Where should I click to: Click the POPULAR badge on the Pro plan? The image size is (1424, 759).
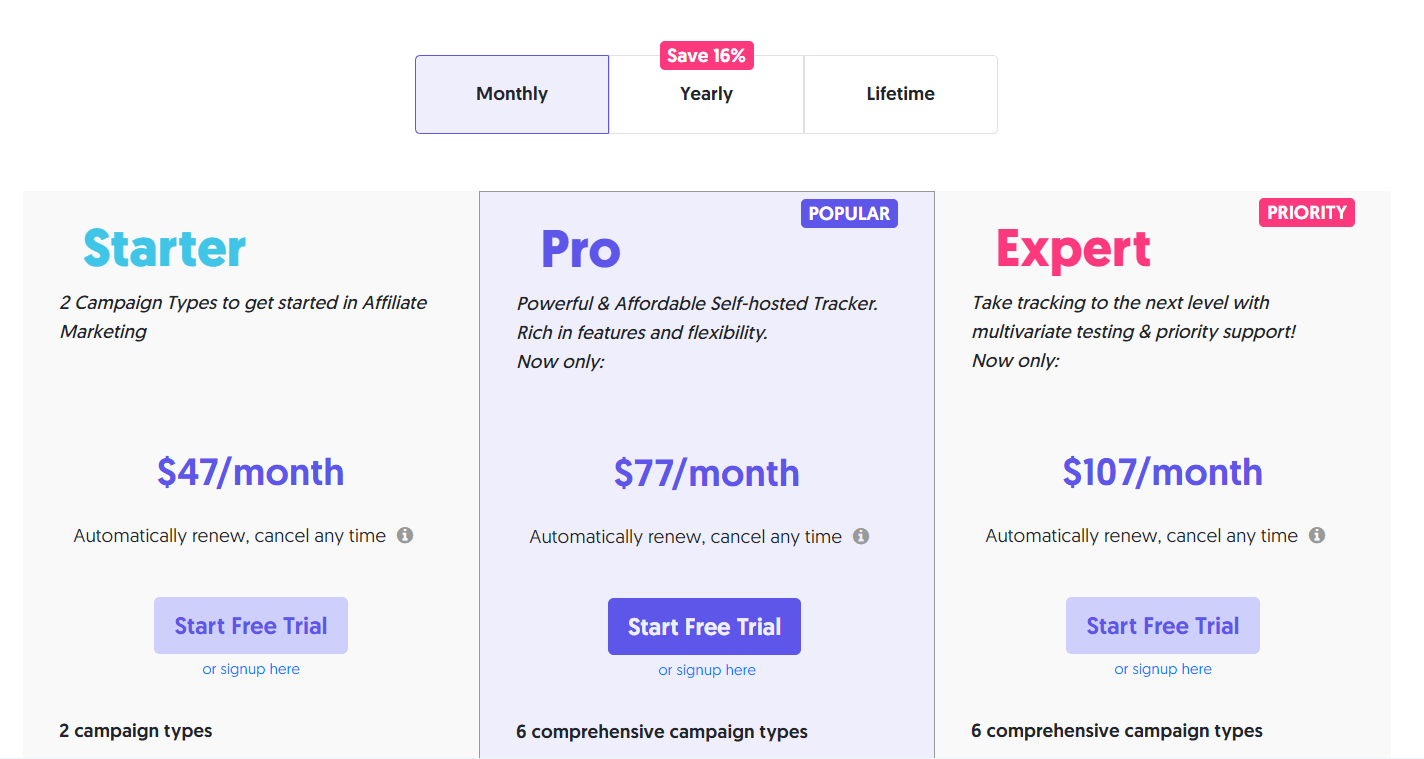[x=849, y=213]
